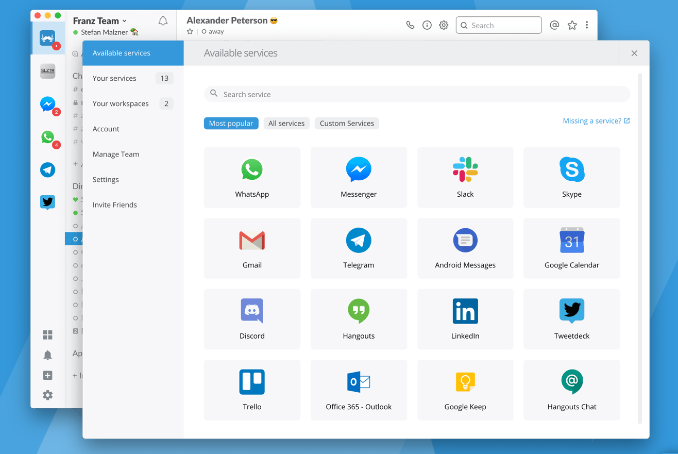Show All services filter

coord(286,123)
